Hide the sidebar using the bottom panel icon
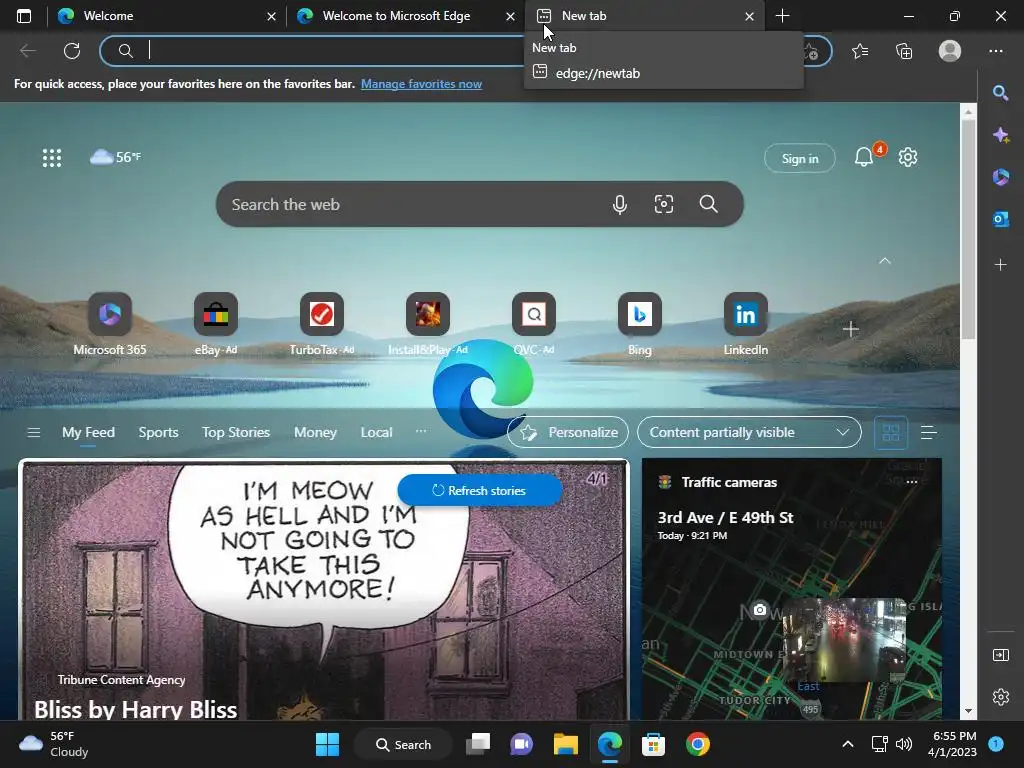1024x768 pixels. (x=1000, y=655)
